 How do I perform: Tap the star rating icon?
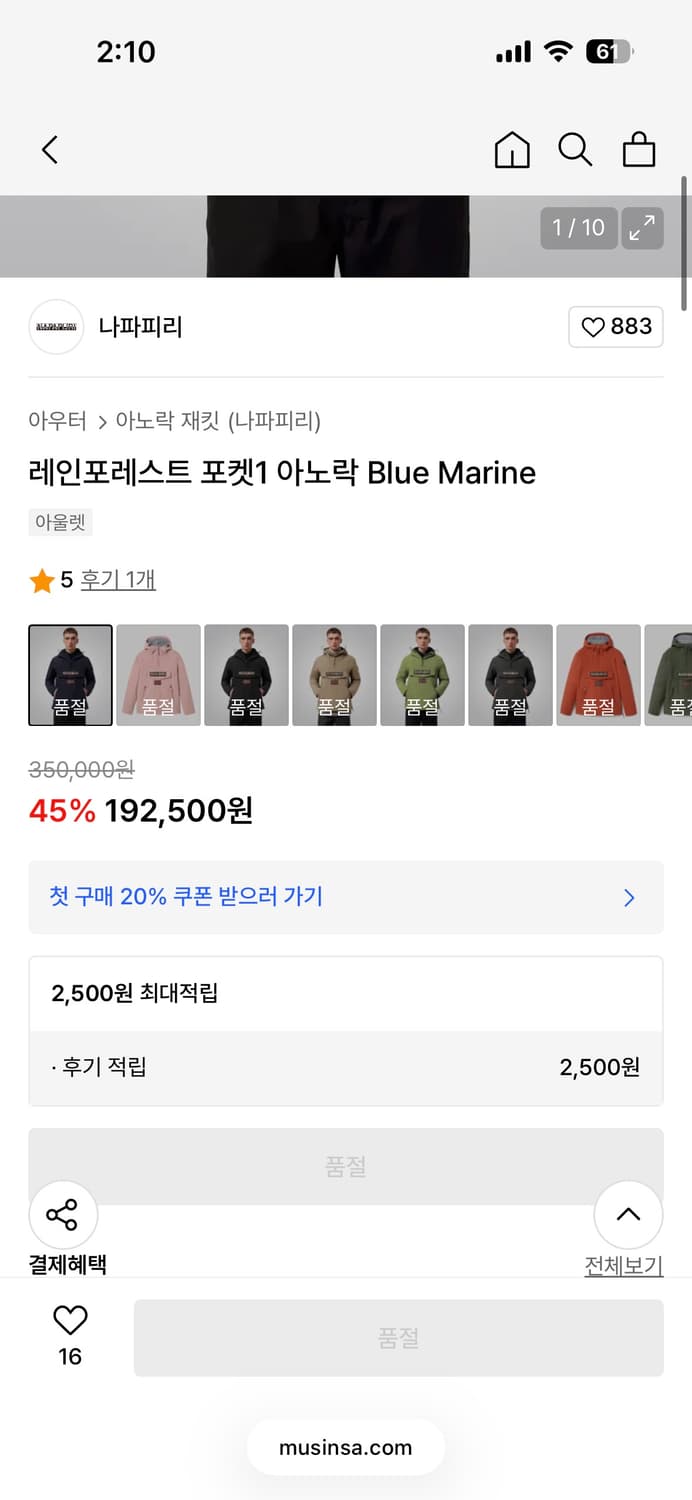[x=42, y=579]
